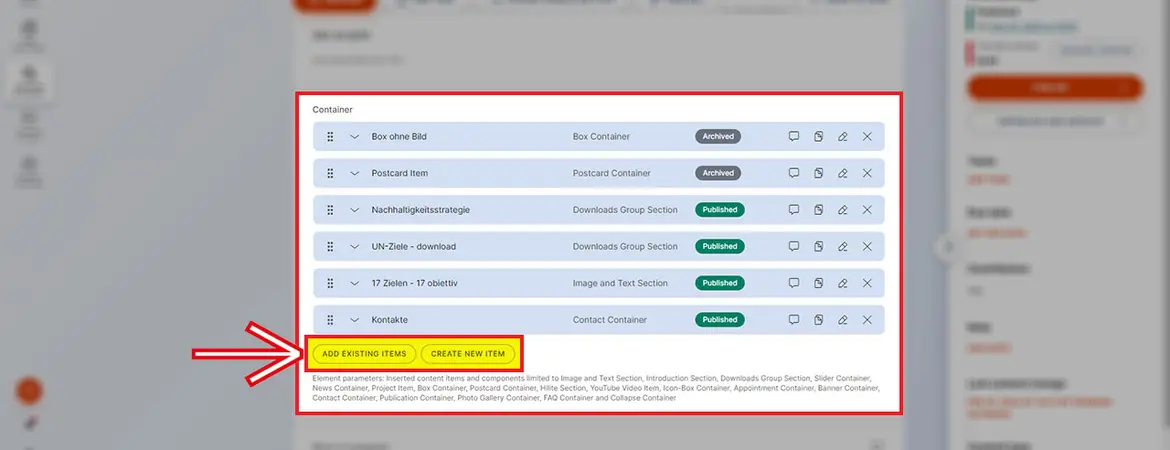Expand the UN-Ziele - download row
1170x450 pixels.
354,247
